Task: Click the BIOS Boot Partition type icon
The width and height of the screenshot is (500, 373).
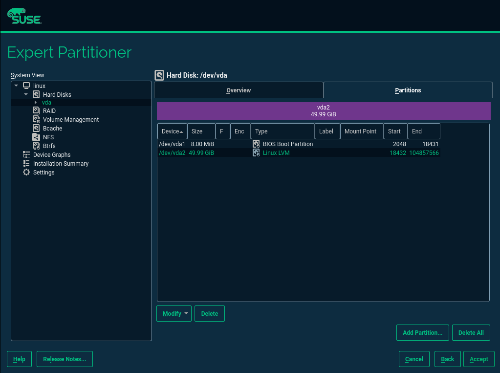Action: tap(256, 144)
